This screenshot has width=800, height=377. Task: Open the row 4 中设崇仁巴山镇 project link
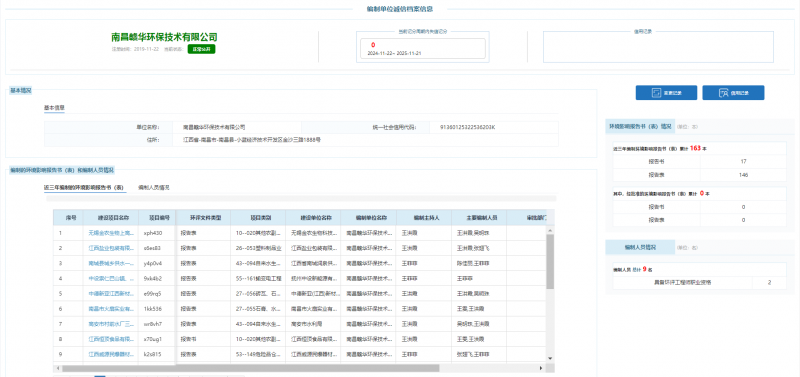(111, 278)
